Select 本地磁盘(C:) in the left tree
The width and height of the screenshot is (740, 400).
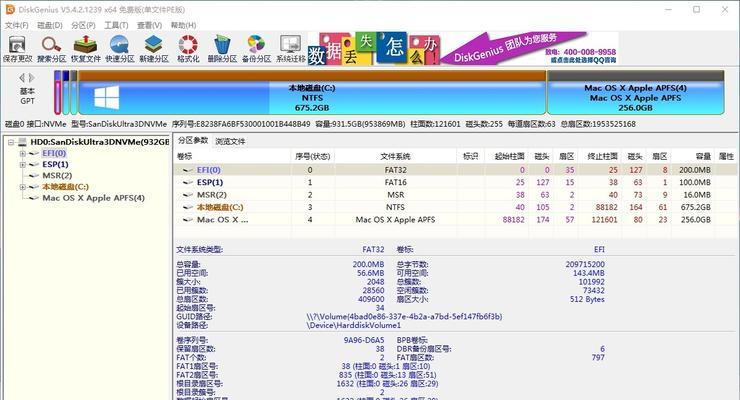[66, 187]
